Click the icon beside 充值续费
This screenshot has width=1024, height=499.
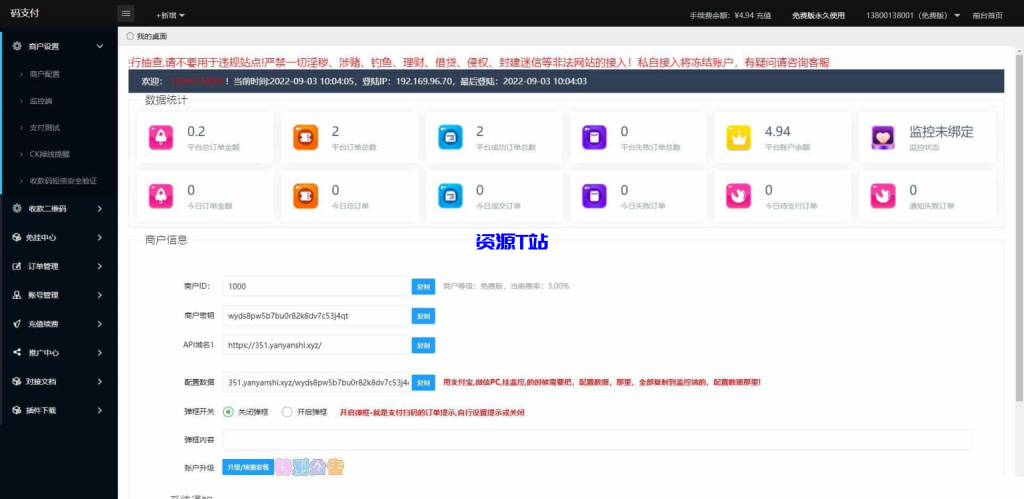click(18, 324)
